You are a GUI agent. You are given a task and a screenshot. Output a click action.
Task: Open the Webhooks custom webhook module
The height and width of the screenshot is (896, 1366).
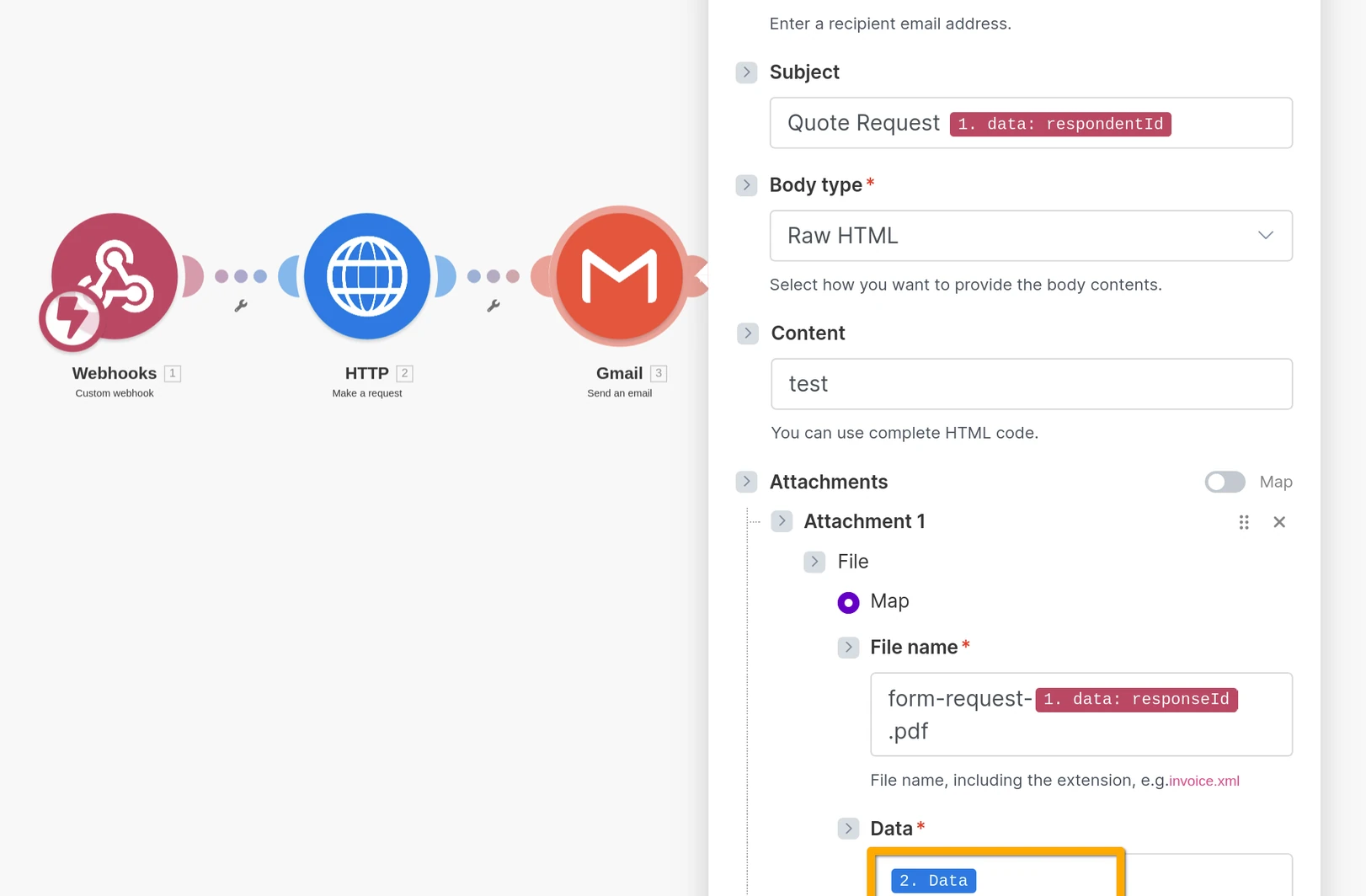tap(114, 278)
